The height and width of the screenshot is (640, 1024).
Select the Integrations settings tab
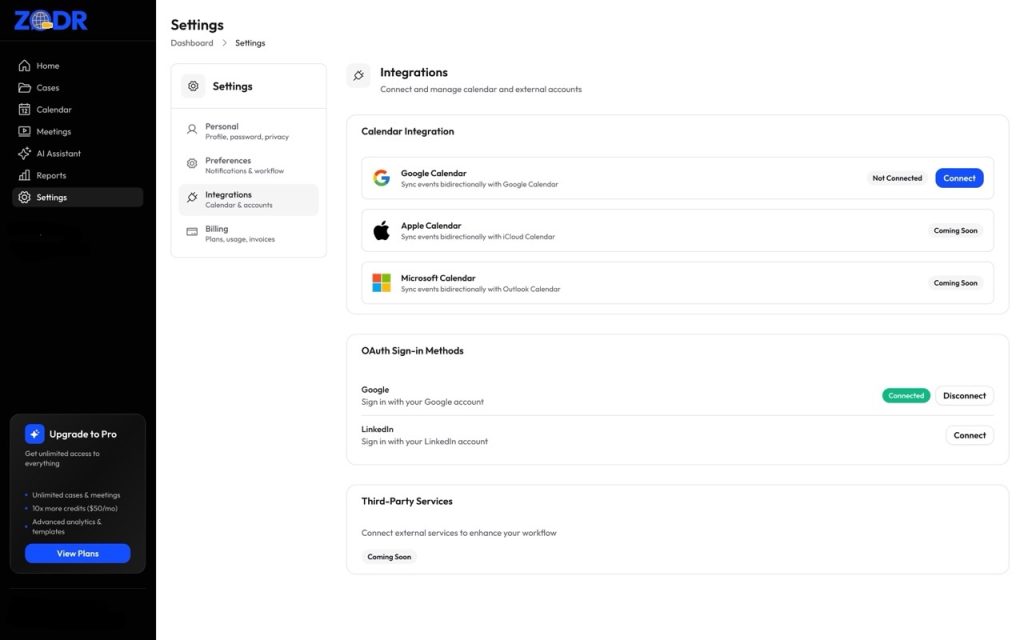tap(248, 200)
